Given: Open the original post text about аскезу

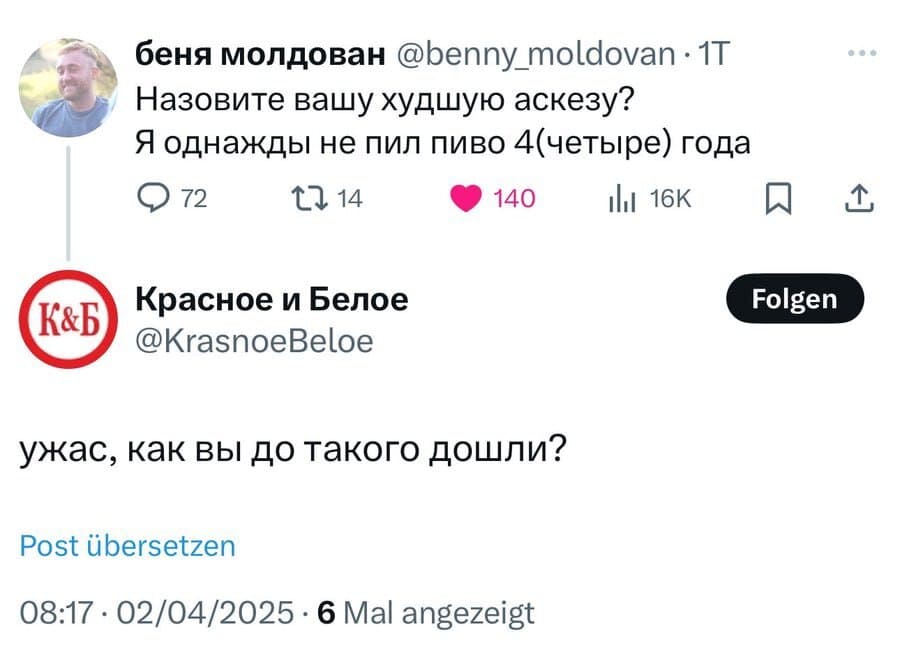Looking at the screenshot, I should pos(442,122).
